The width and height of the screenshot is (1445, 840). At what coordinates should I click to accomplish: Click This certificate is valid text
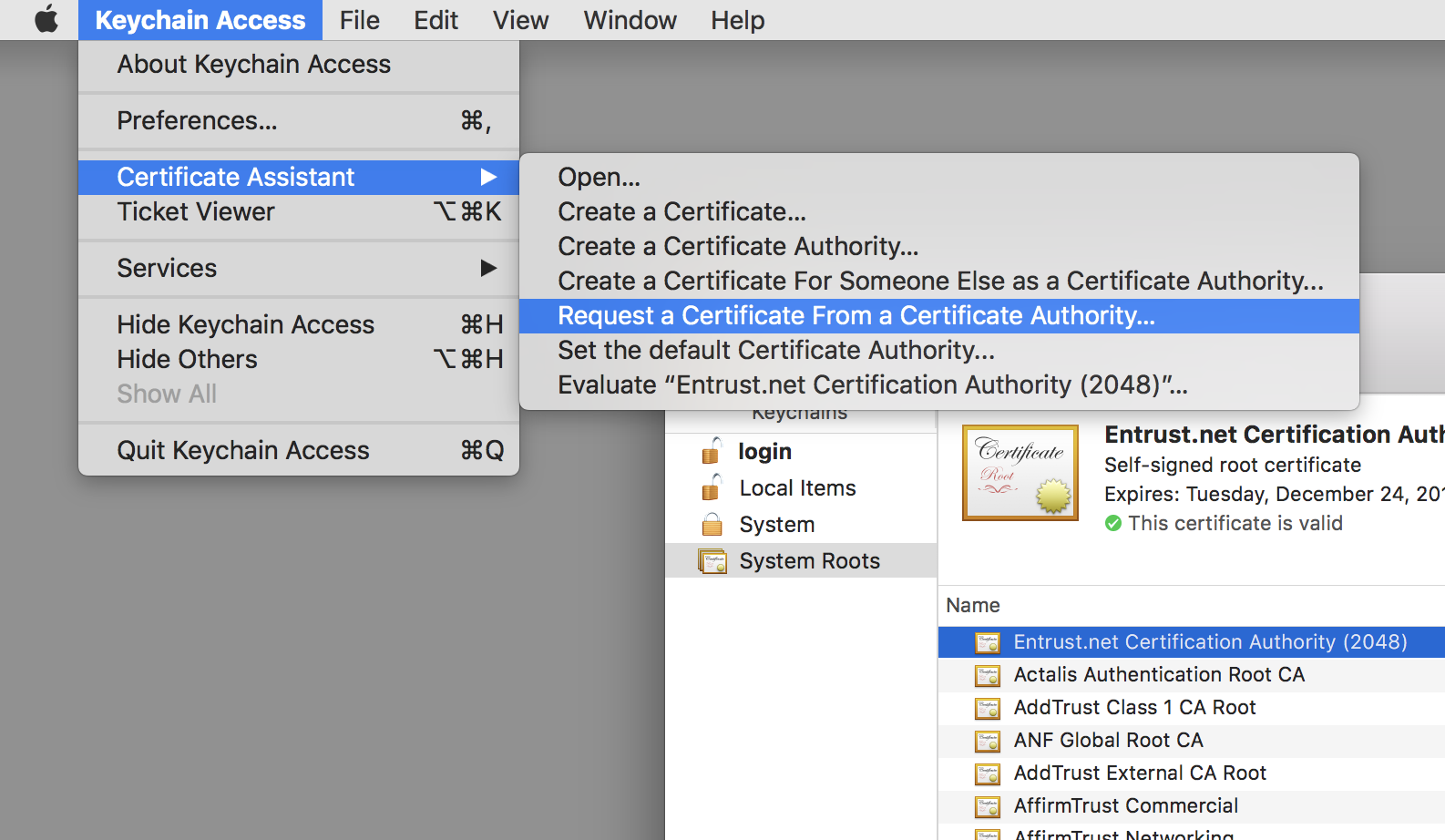coord(1235,523)
